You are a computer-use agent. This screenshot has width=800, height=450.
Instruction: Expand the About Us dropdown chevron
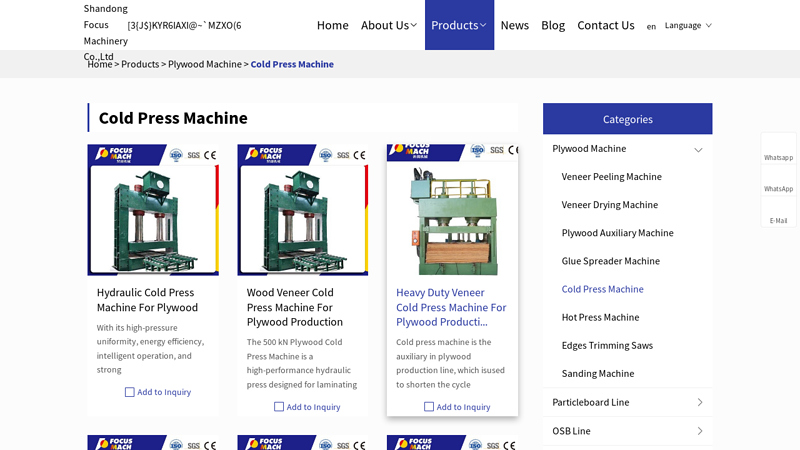[414, 25]
